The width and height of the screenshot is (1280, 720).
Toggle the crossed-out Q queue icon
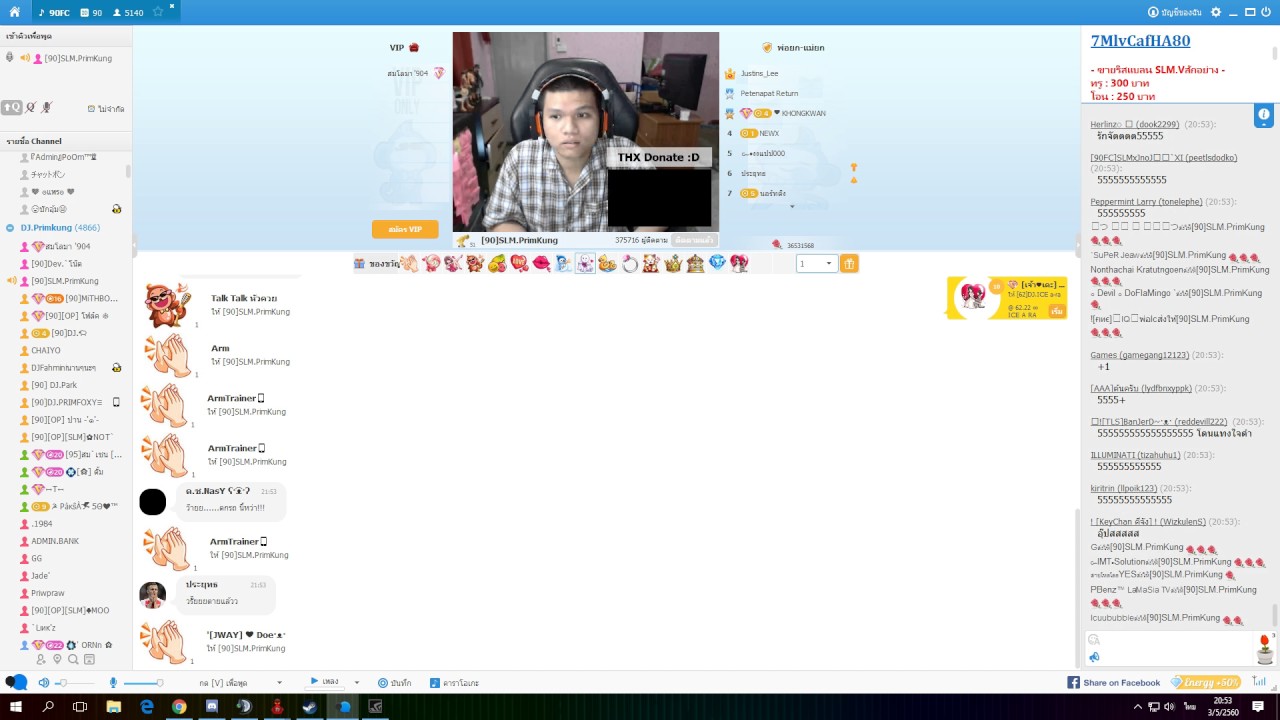[31, 107]
